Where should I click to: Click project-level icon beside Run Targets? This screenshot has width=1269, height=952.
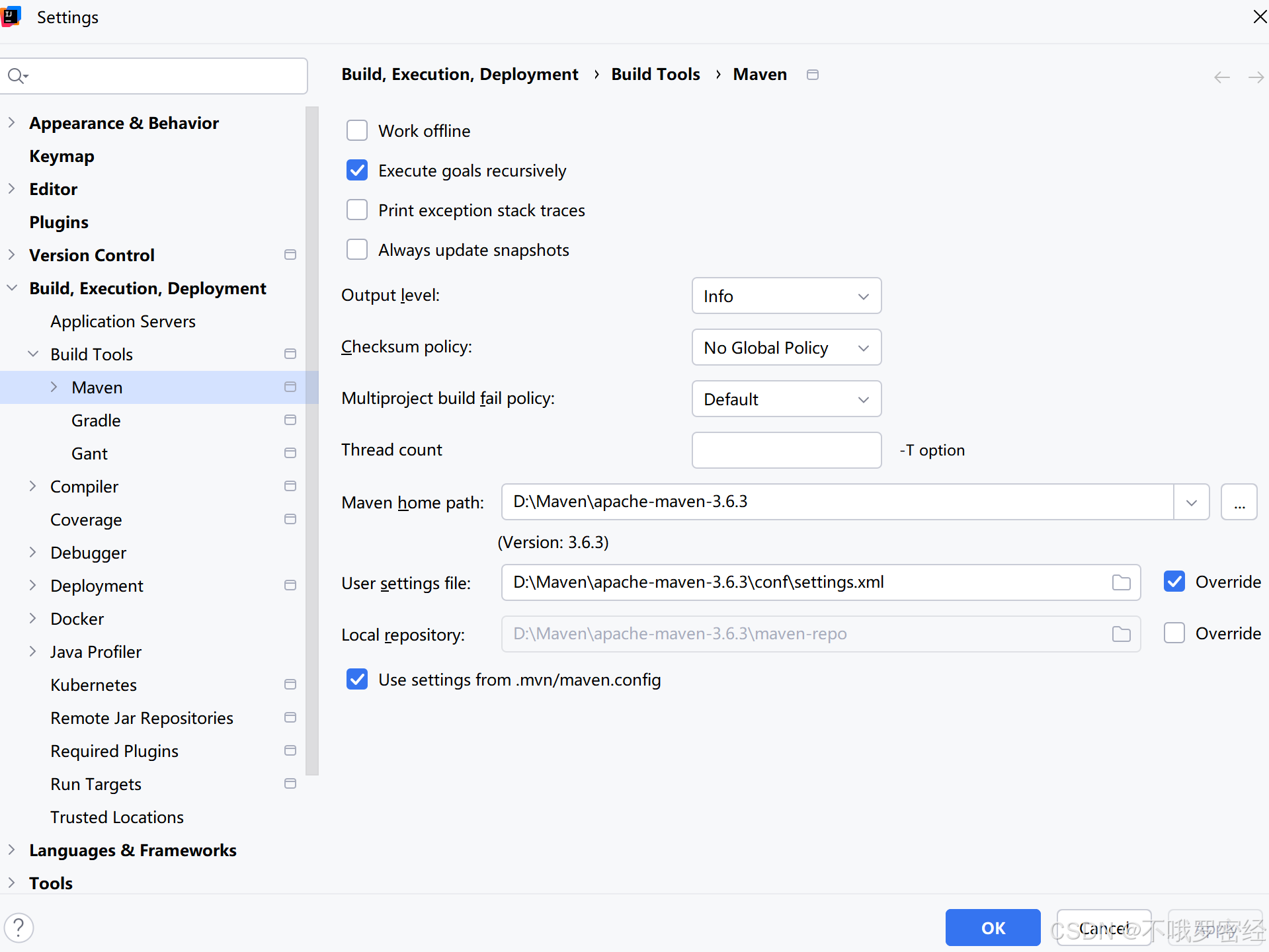click(290, 783)
